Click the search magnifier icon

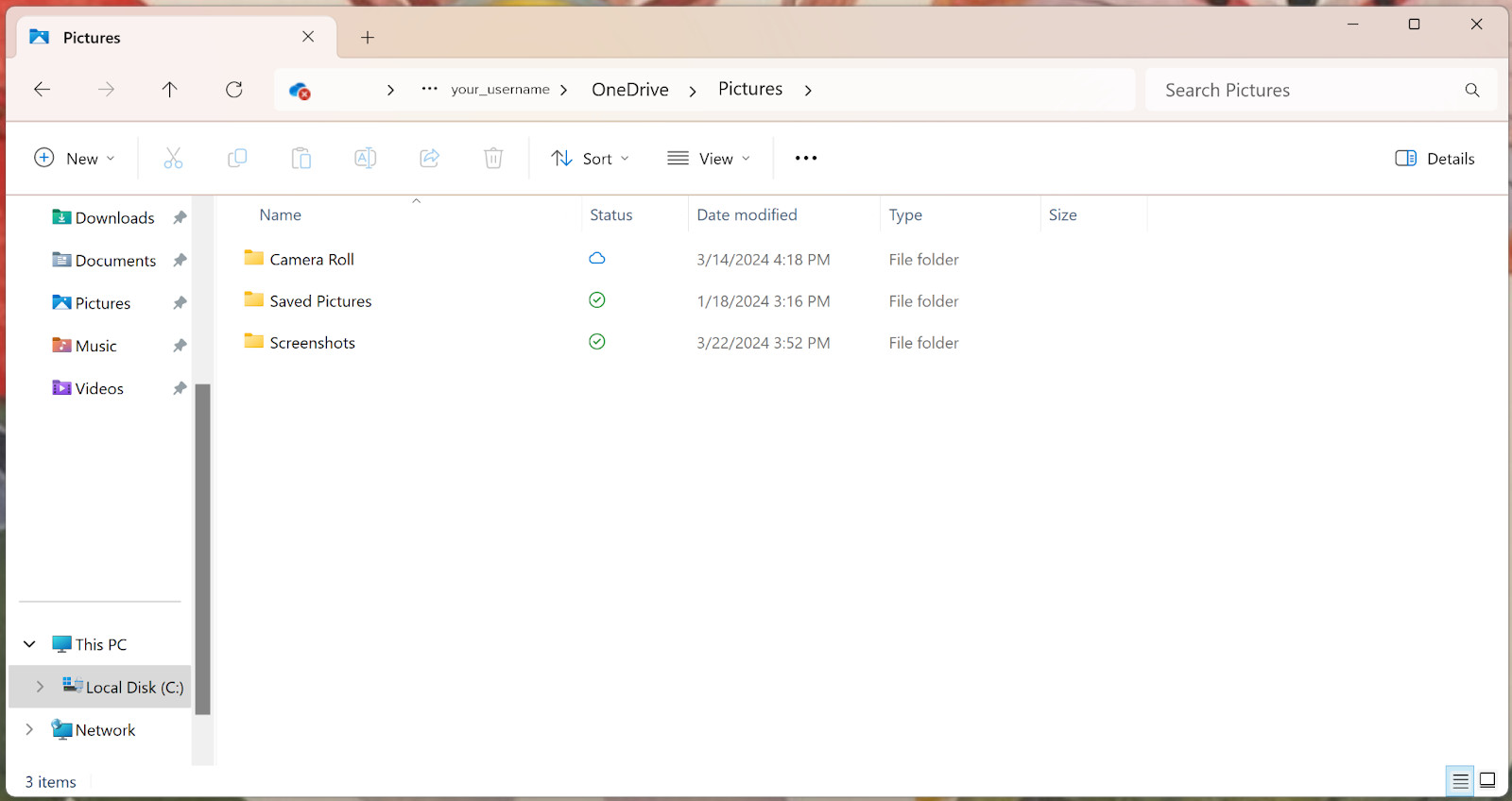(1472, 90)
